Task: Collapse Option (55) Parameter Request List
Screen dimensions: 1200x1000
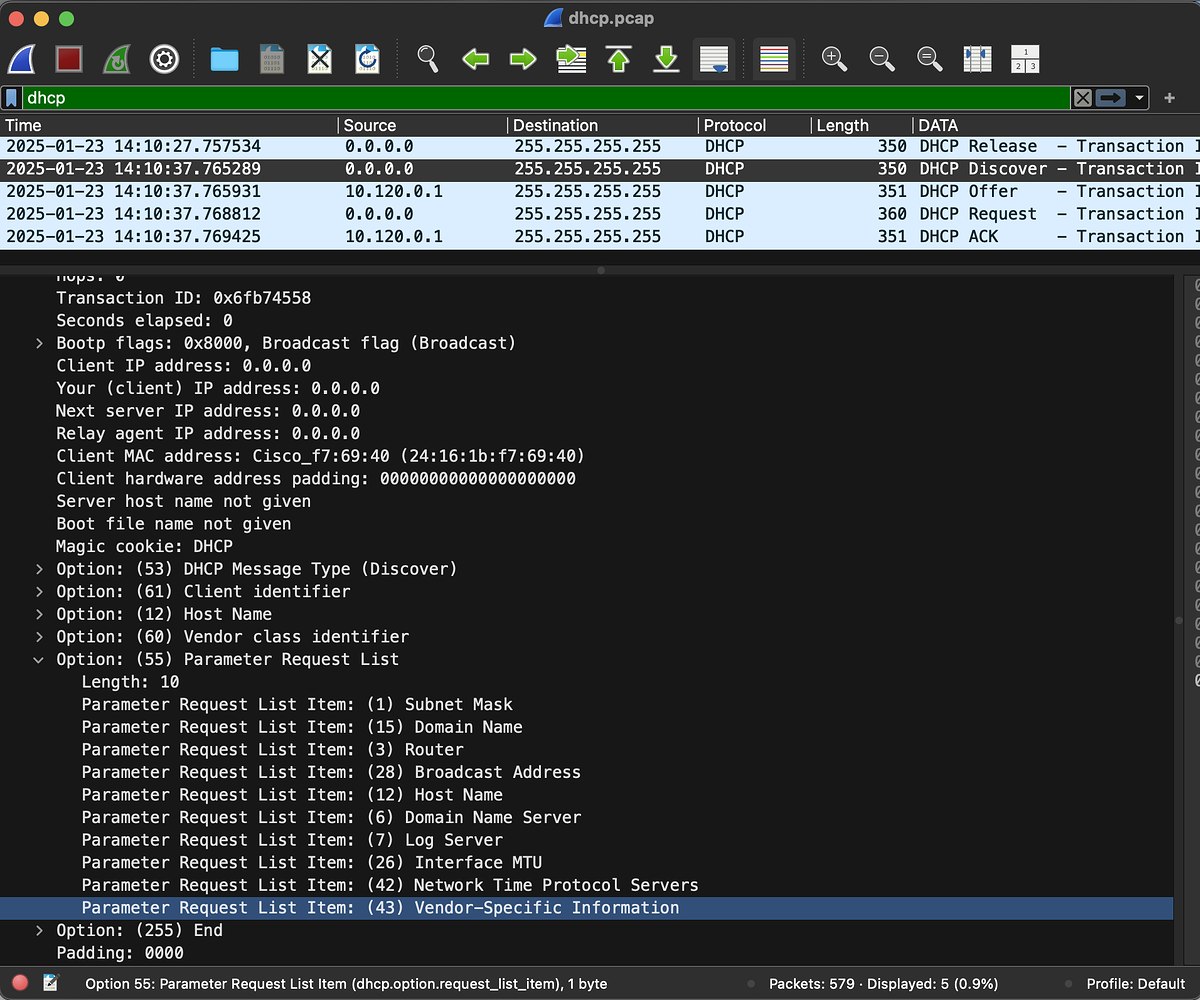Action: (x=39, y=660)
